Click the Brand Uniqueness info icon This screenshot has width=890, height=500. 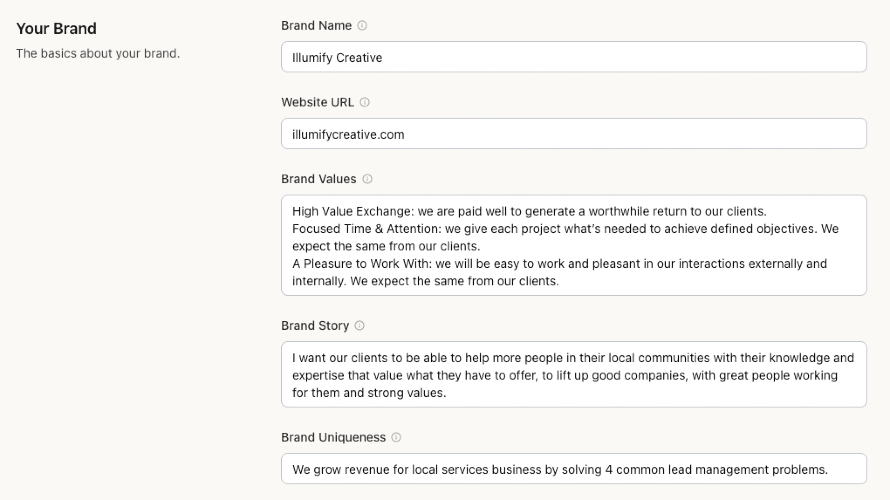tap(396, 438)
